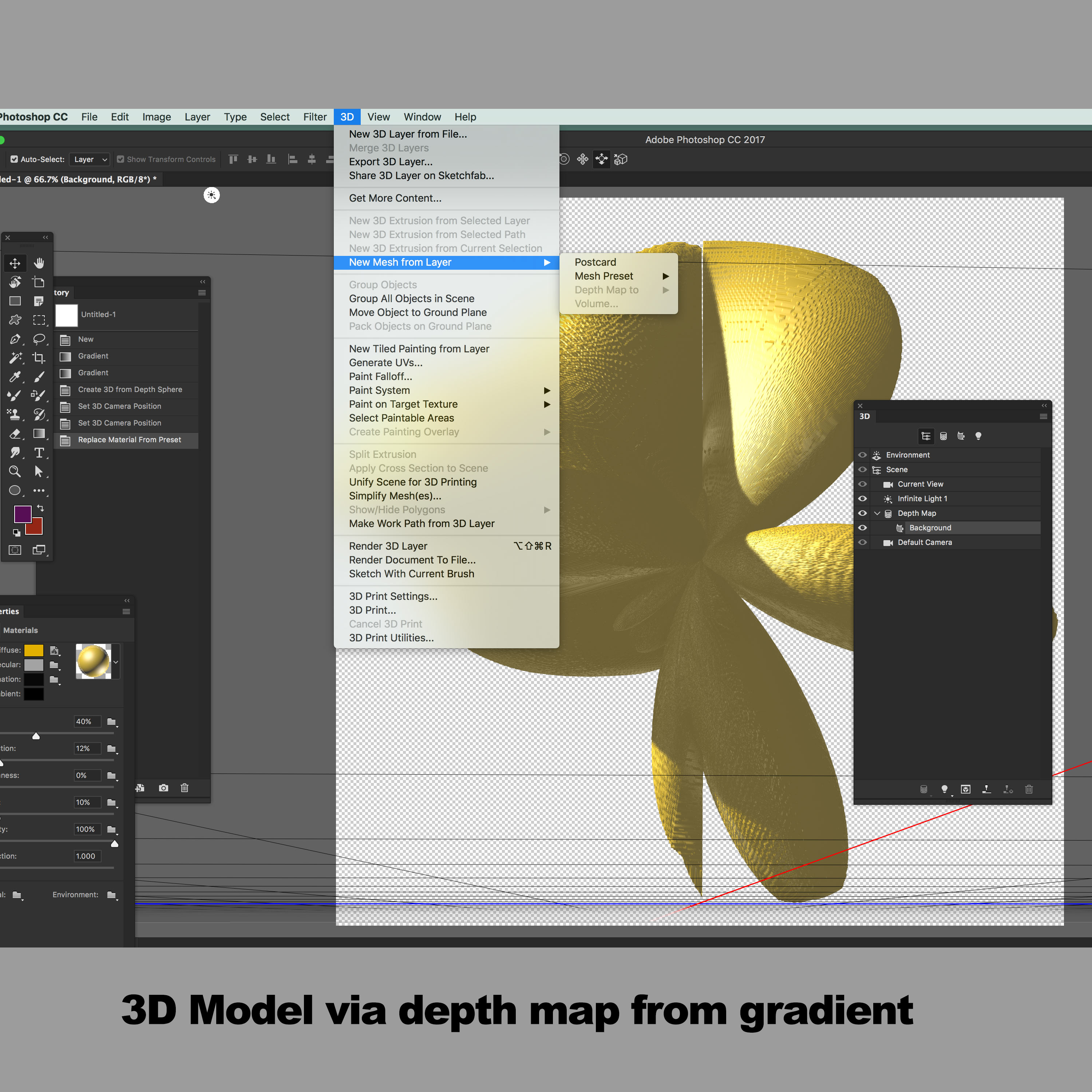
Task: Click the purple foreground color swatch
Action: point(23,514)
